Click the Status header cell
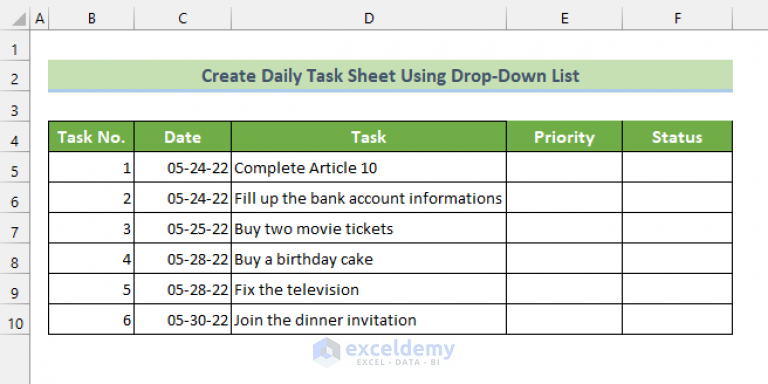The height and width of the screenshot is (384, 768). [677, 137]
